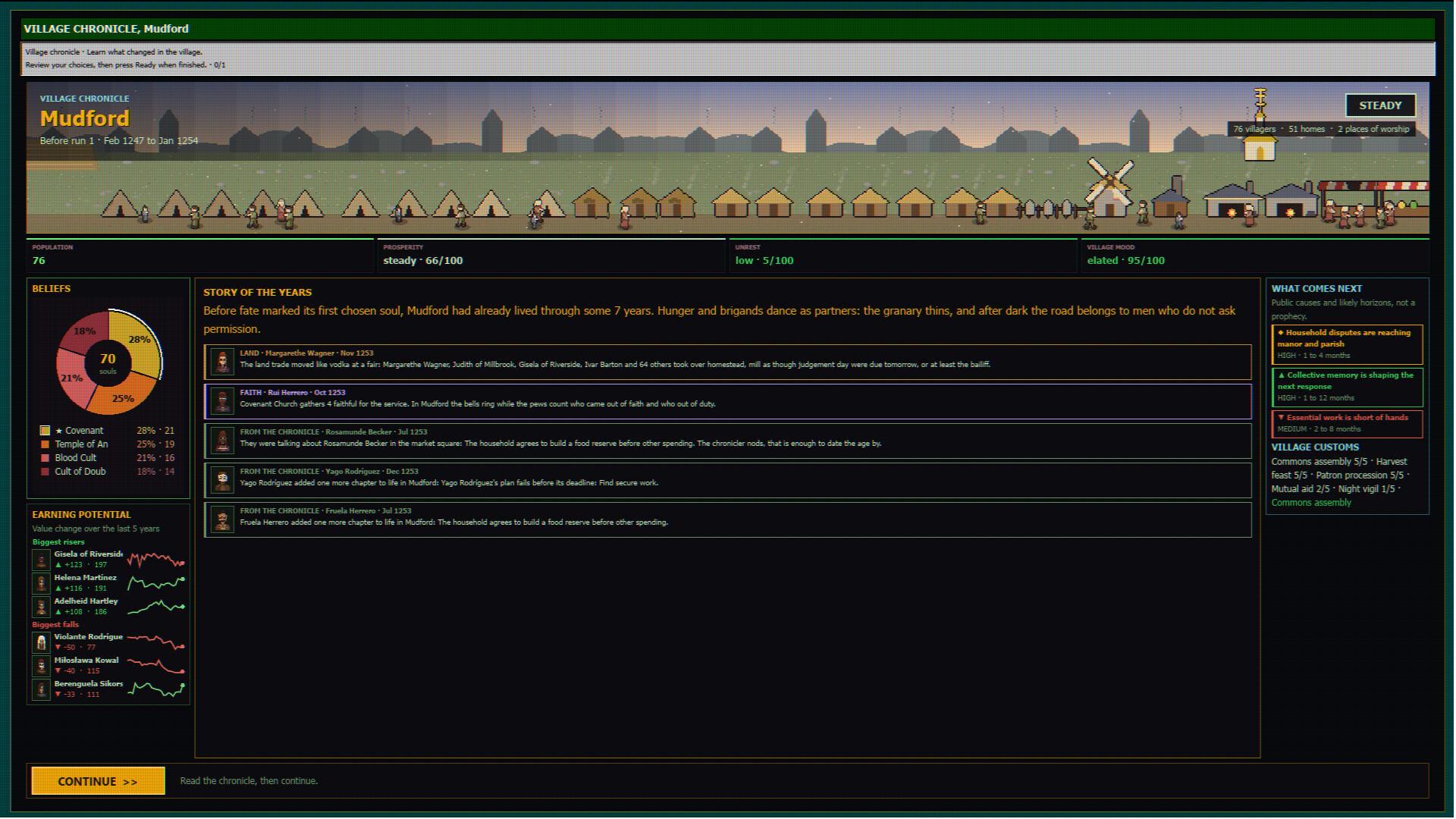Click the Cult of Doub legend swatch
Viewport: 1456px width, 819px height.
[x=45, y=472]
